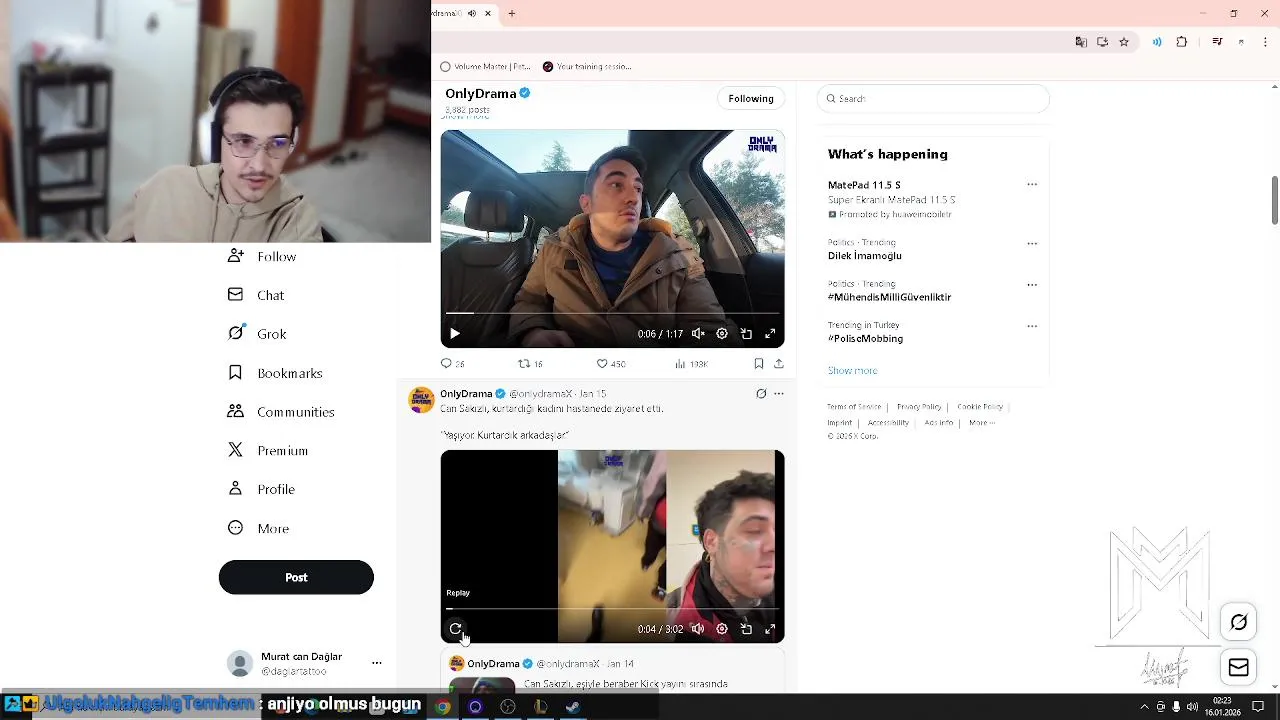Expand the first video to fullscreen
Screen dimensions: 1280x720
(770, 334)
